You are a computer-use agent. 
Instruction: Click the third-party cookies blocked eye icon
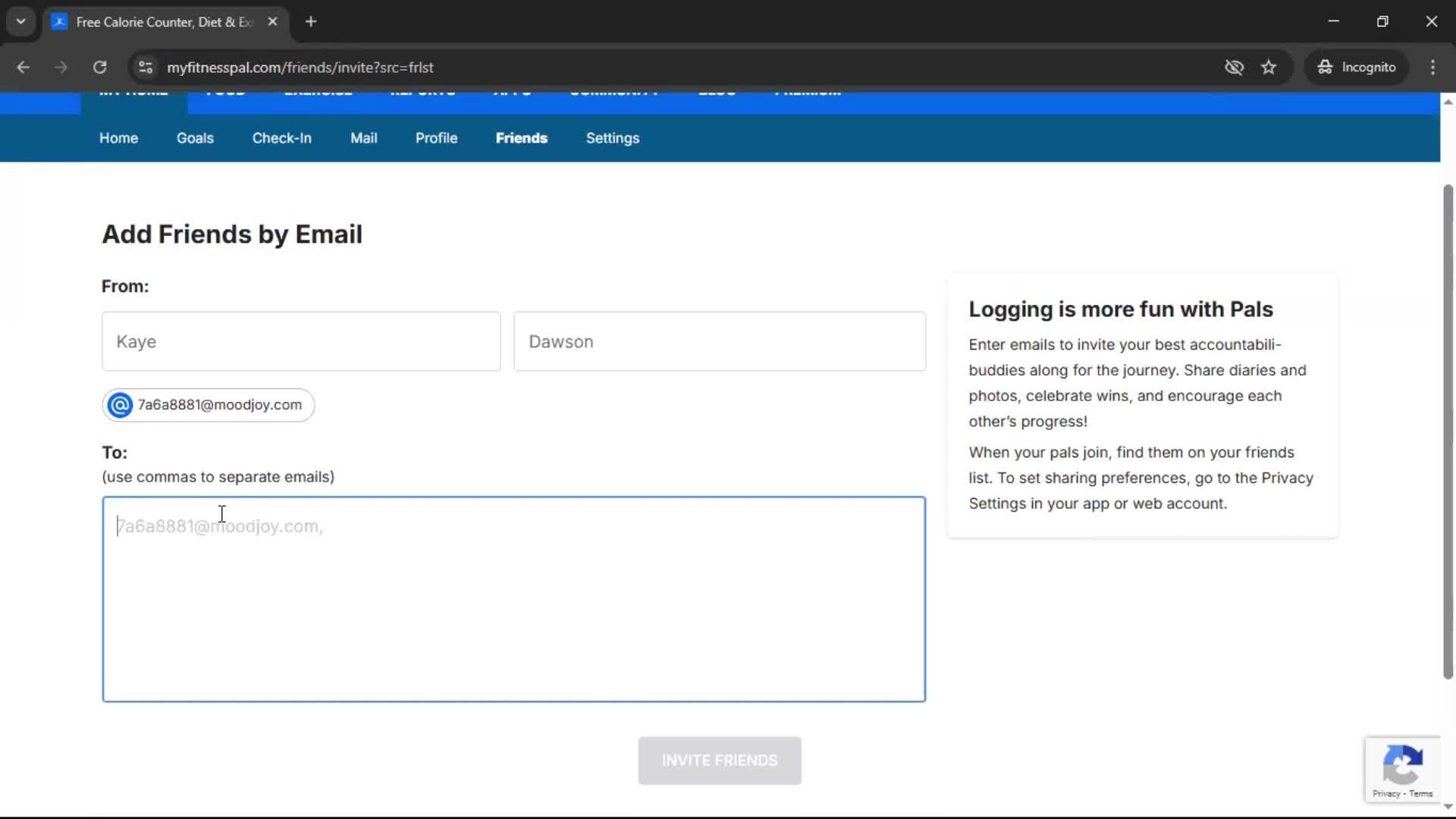point(1234,67)
